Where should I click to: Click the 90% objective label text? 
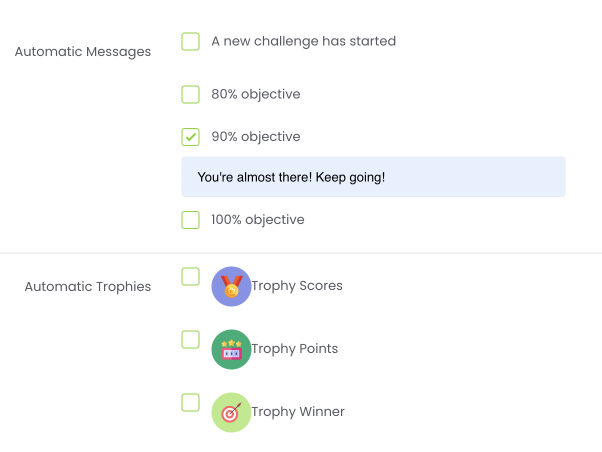(x=256, y=137)
